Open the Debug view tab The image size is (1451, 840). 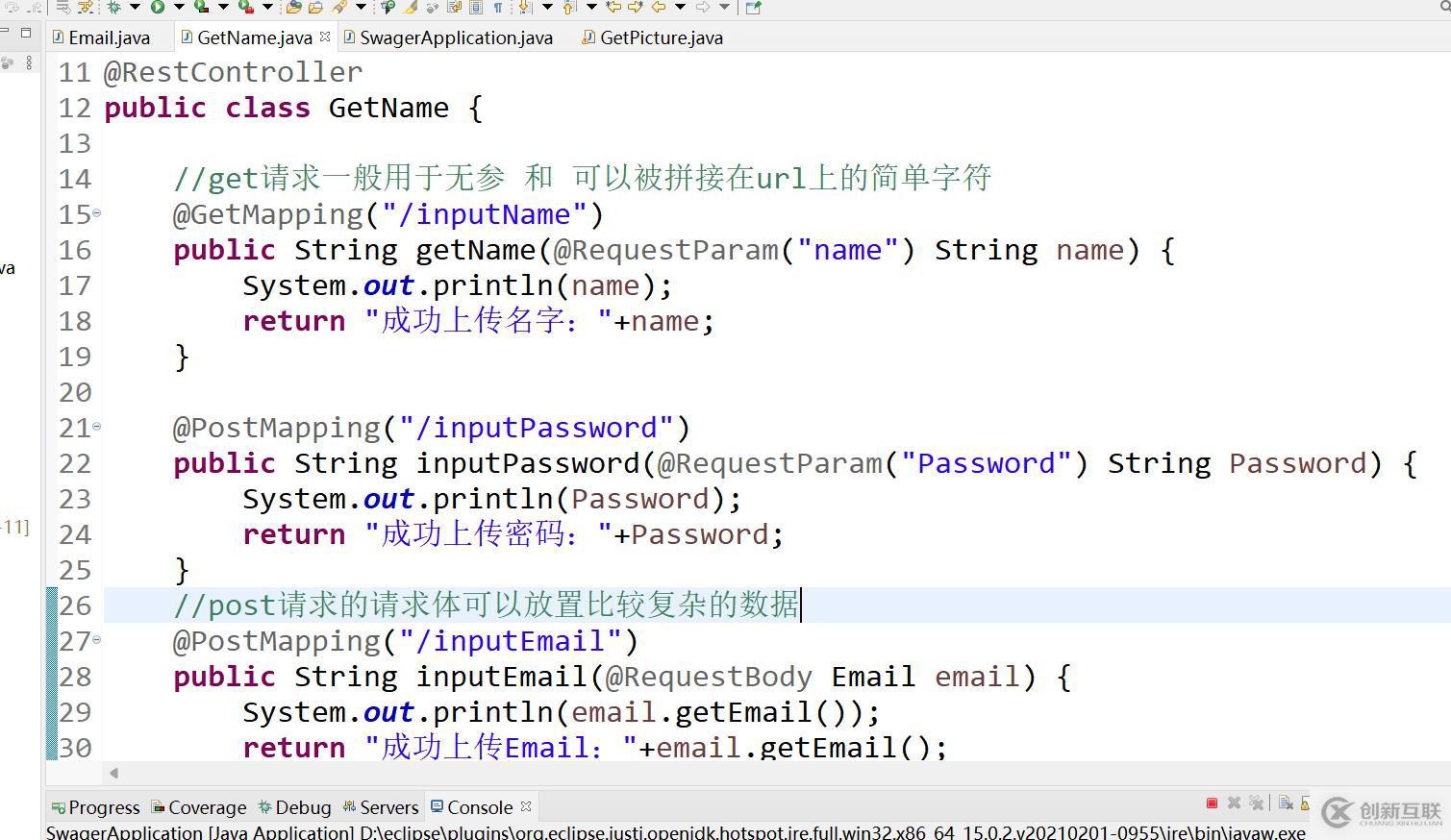(294, 807)
